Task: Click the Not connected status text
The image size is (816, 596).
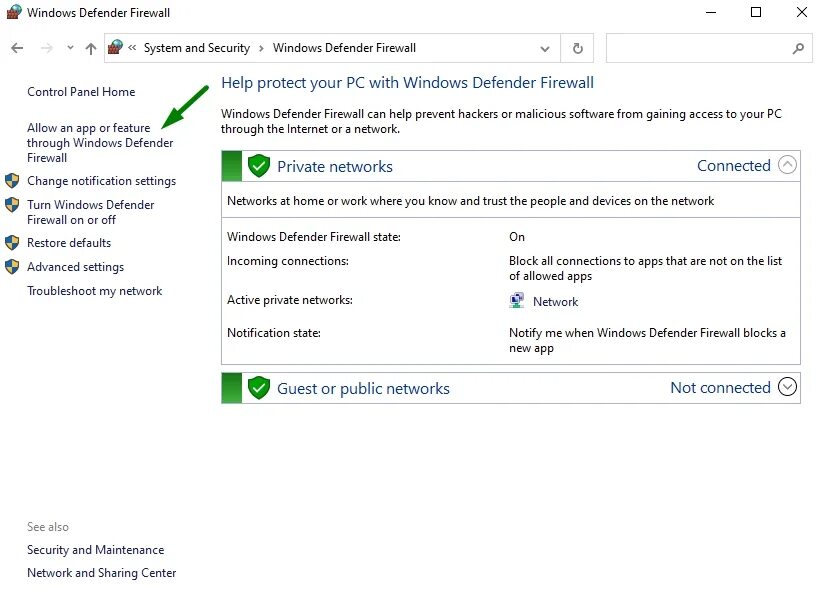Action: (x=720, y=388)
